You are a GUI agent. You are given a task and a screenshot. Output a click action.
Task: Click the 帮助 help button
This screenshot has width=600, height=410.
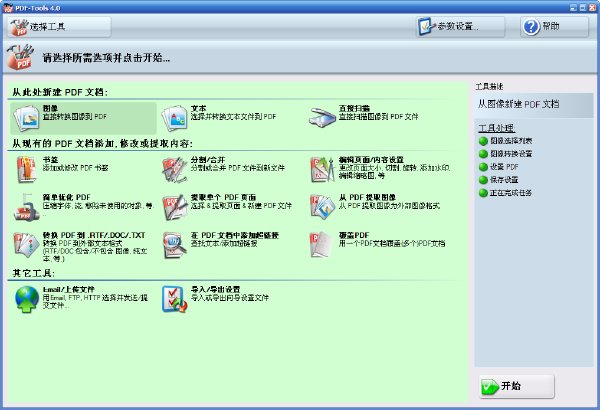[554, 27]
